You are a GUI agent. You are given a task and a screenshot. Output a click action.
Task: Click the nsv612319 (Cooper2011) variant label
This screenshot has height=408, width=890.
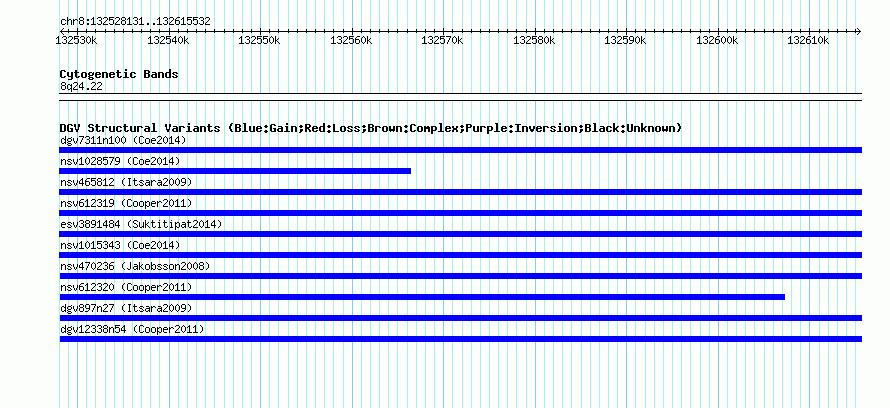tap(126, 203)
